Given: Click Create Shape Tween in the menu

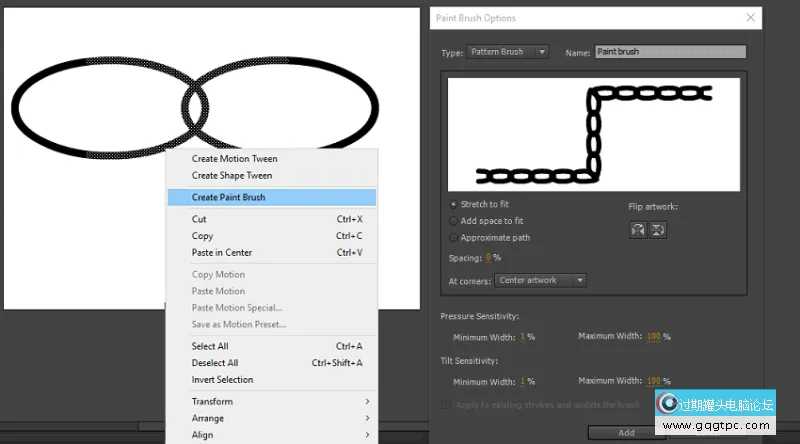Looking at the screenshot, I should [270, 176].
